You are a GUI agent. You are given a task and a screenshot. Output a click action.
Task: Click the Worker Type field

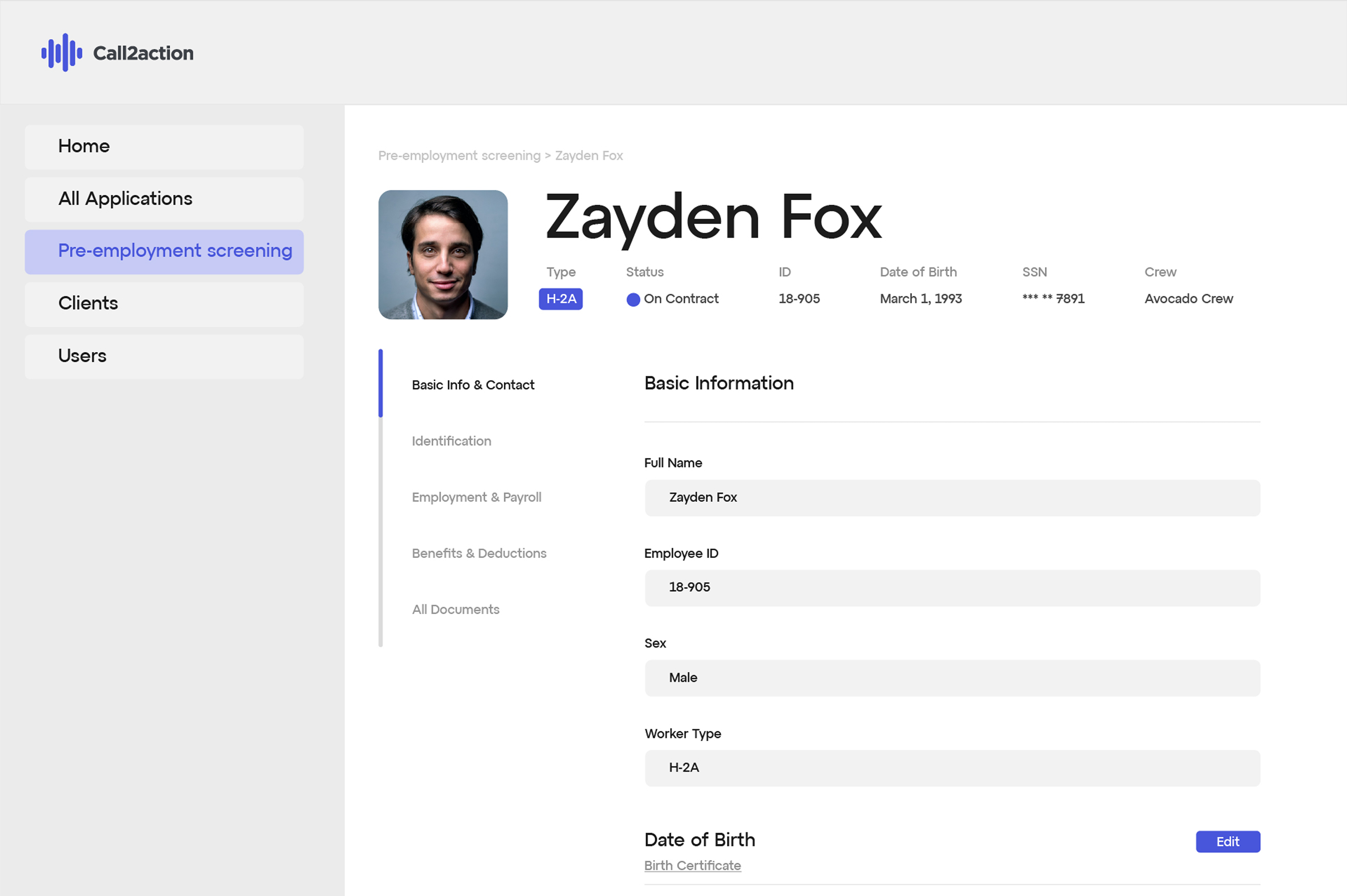951,768
